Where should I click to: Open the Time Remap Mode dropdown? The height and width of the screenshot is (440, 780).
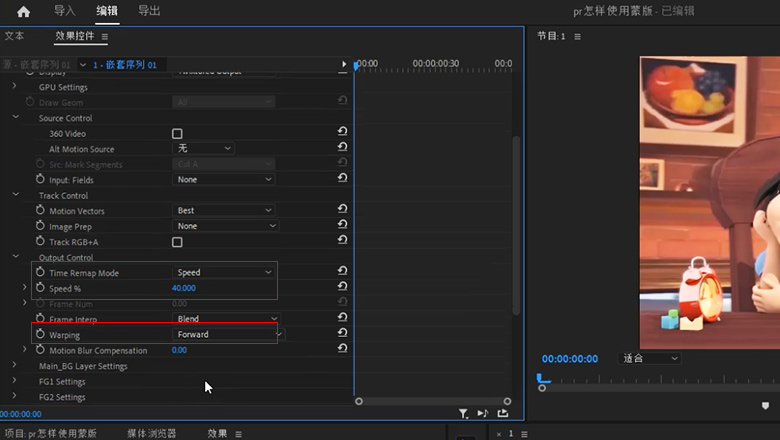coord(224,273)
